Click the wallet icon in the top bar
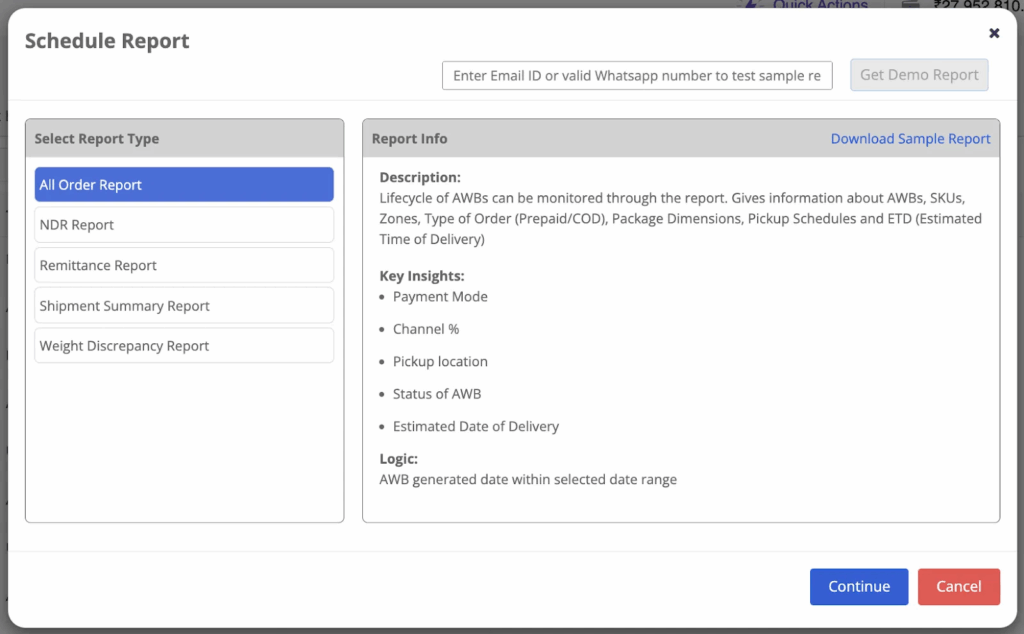Screen dimensions: 1024x634 click(x=910, y=4)
